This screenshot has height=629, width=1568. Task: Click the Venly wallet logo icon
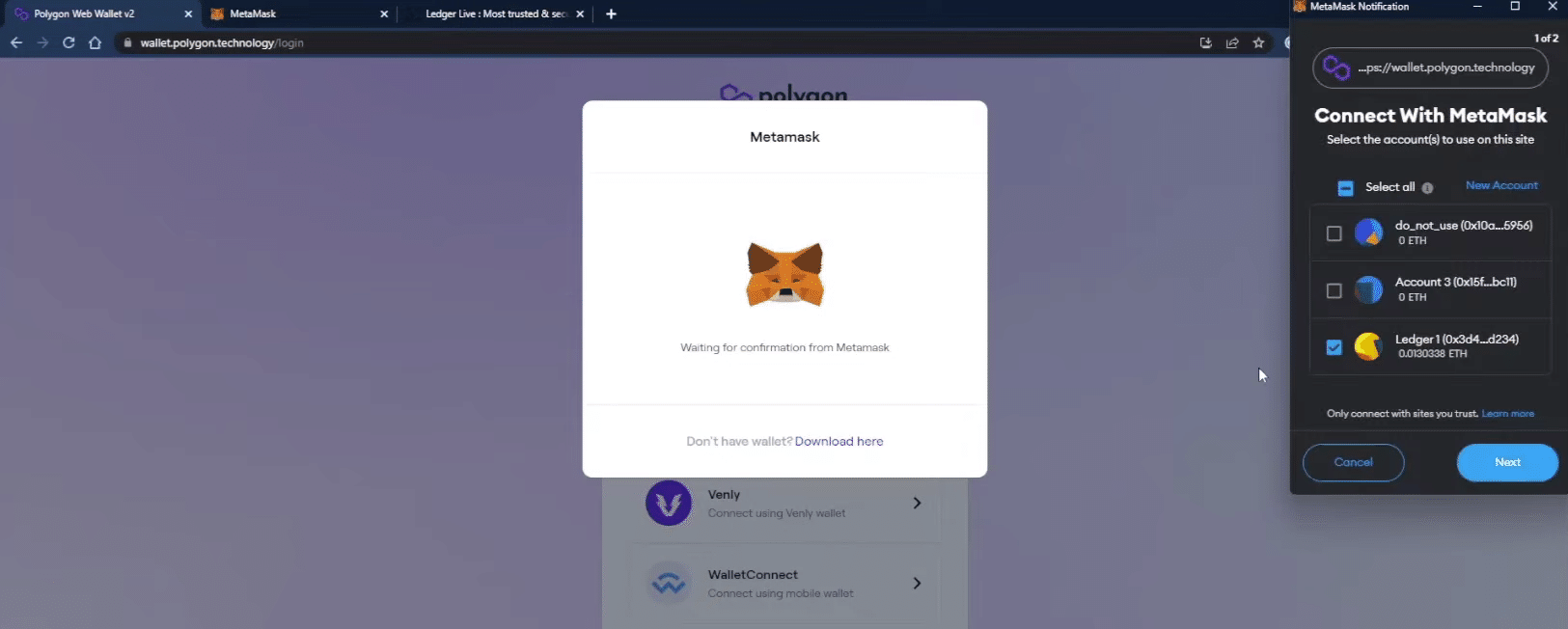(669, 503)
